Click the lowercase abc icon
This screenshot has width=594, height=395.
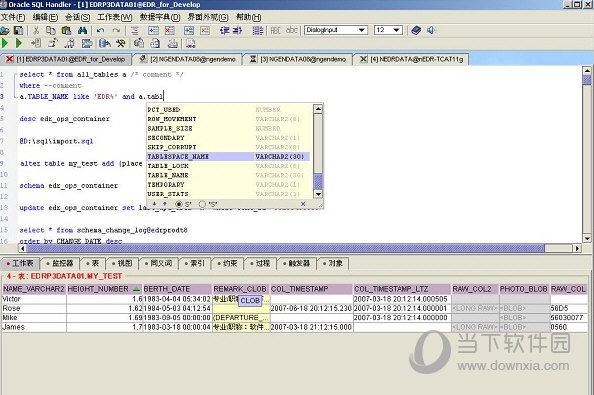click(x=291, y=30)
